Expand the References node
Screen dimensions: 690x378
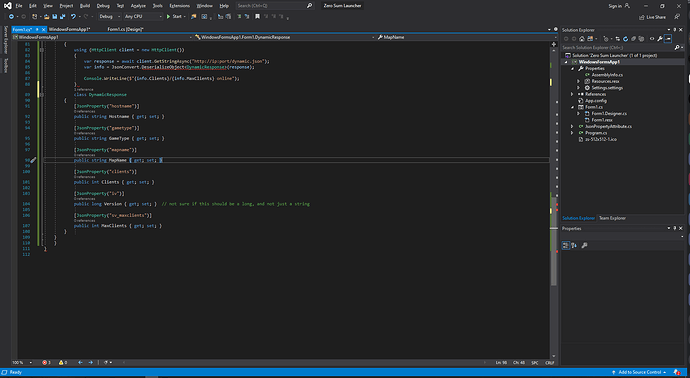572,94
